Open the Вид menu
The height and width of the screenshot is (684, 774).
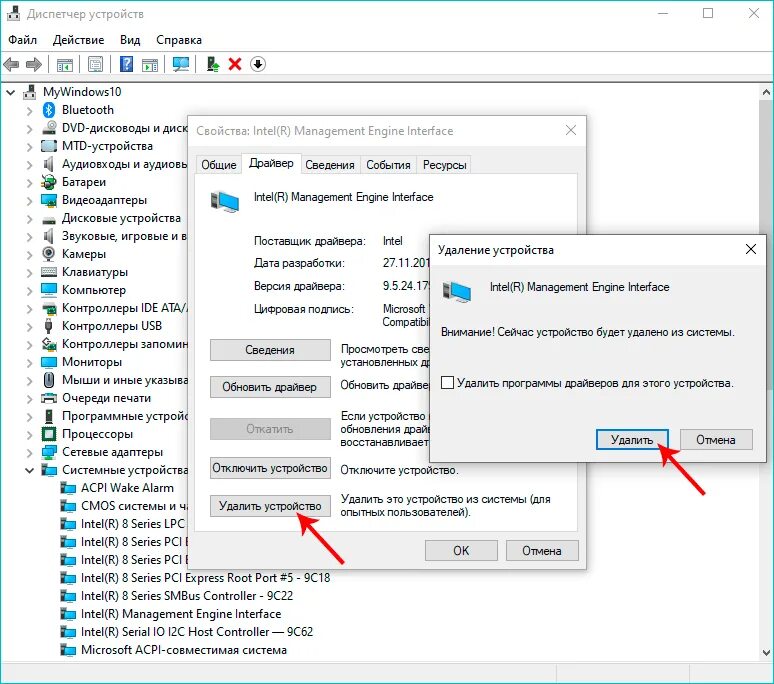130,40
